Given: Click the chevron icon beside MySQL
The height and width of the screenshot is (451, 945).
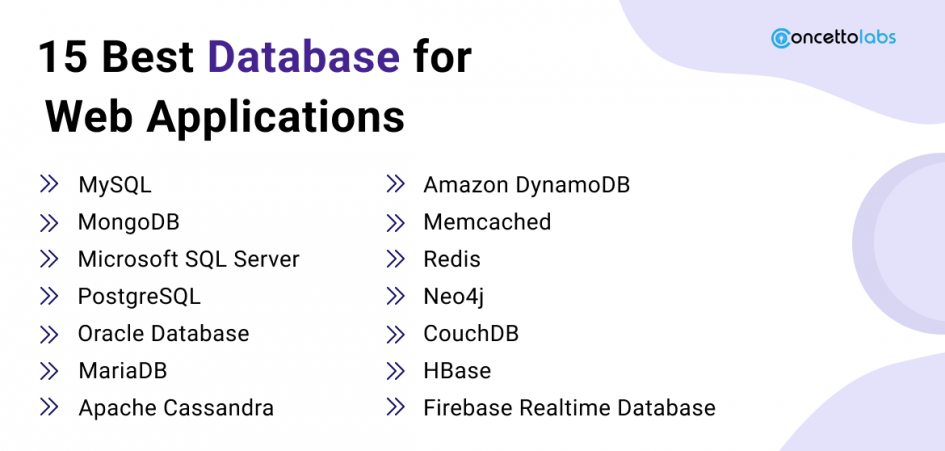Looking at the screenshot, I should click(x=49, y=184).
